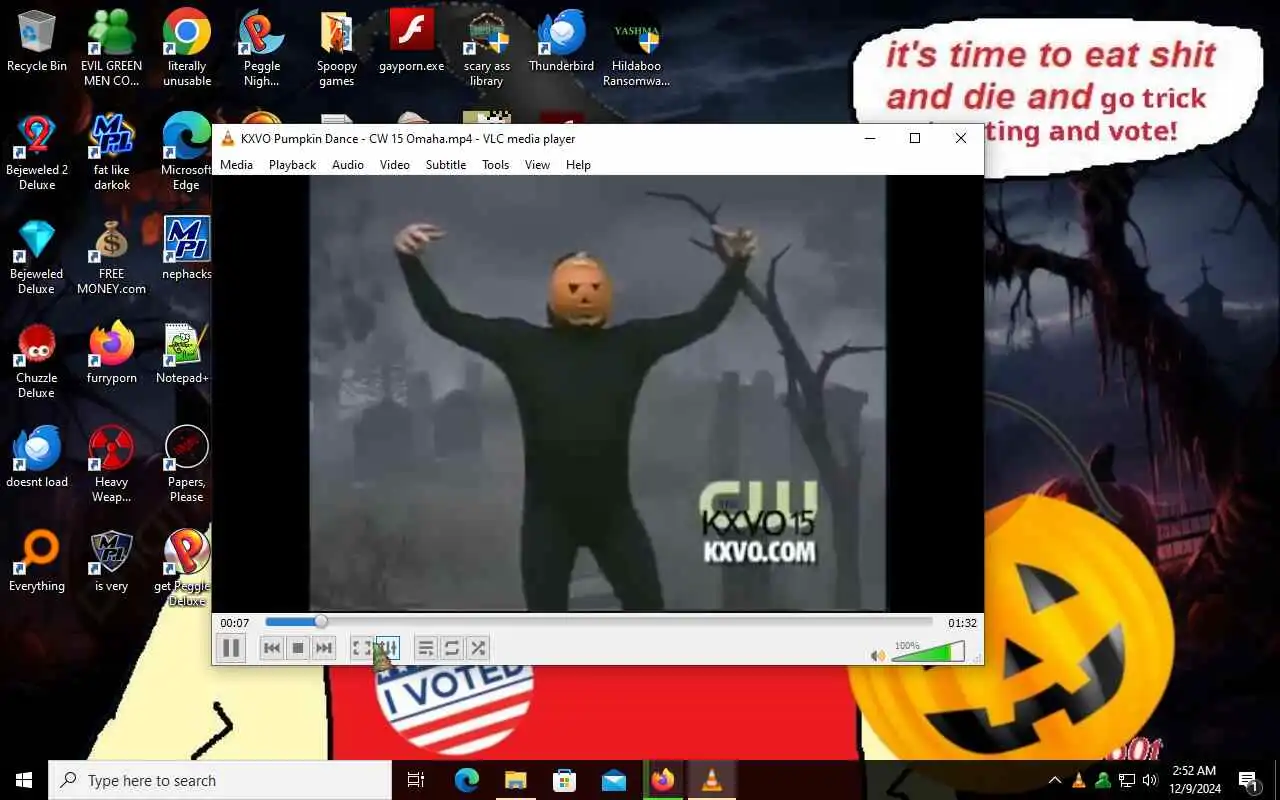The image size is (1280, 800).
Task: Skip to previous media in VLC
Action: pos(272,649)
